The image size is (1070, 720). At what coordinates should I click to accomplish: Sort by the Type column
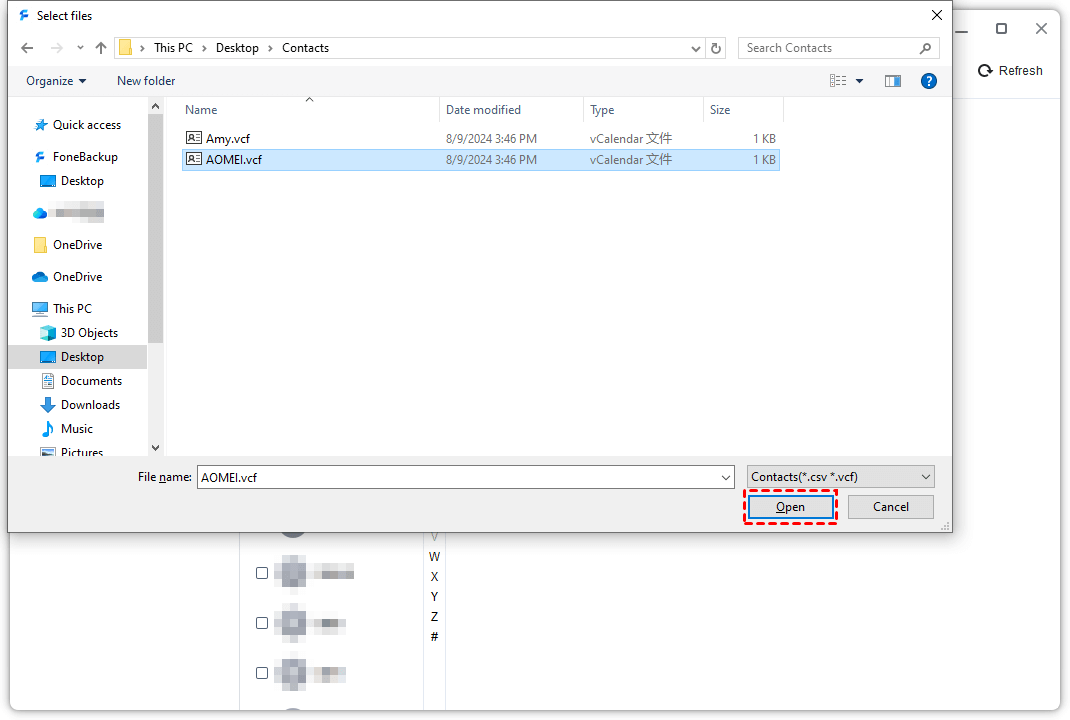pos(603,109)
